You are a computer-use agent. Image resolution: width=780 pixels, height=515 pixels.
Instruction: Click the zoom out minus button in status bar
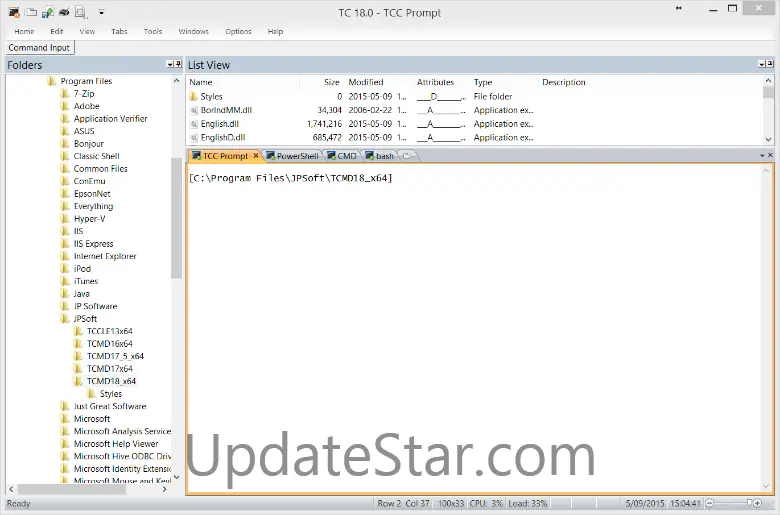710,504
